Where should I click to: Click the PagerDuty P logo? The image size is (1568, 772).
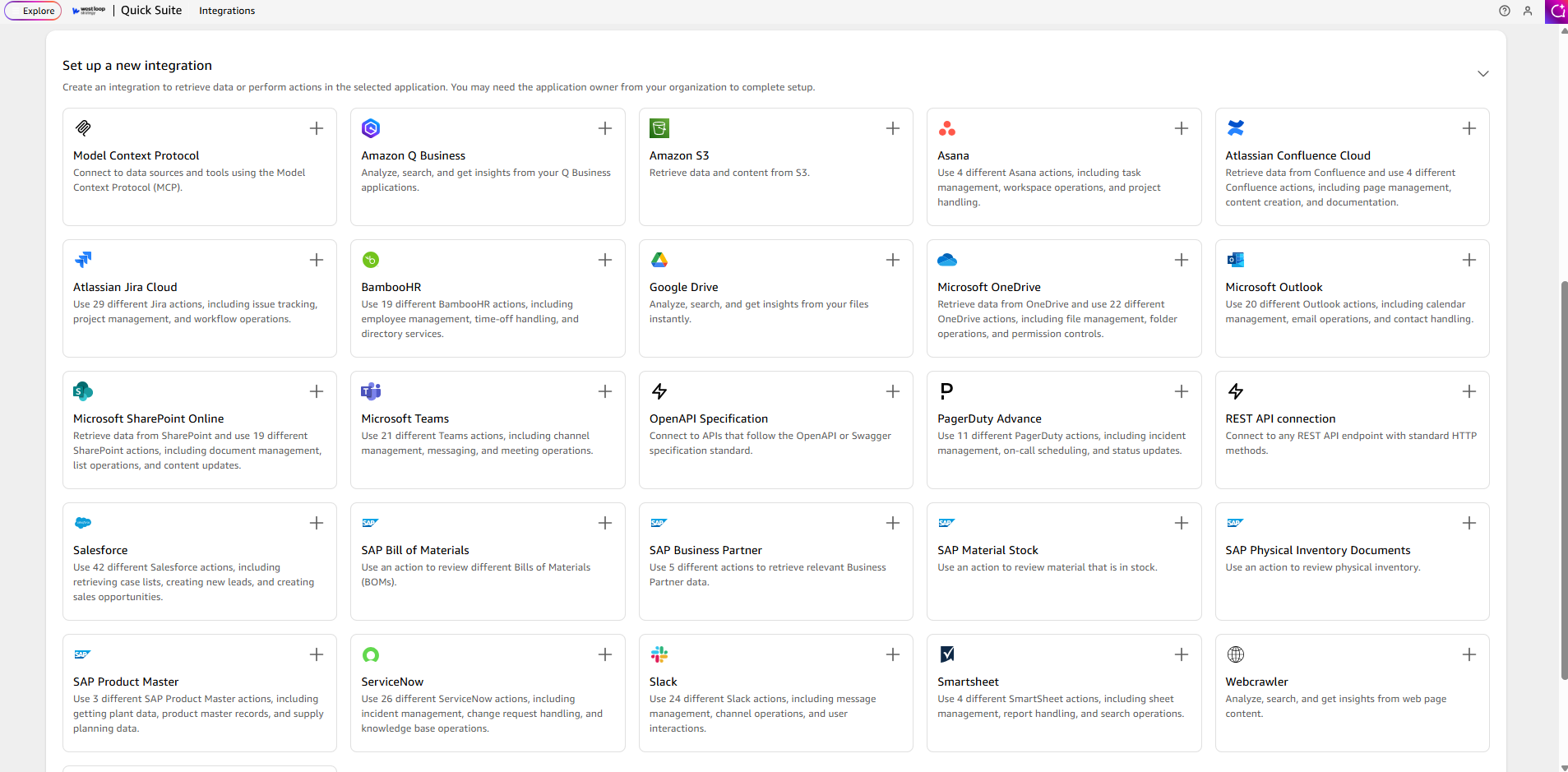(946, 391)
